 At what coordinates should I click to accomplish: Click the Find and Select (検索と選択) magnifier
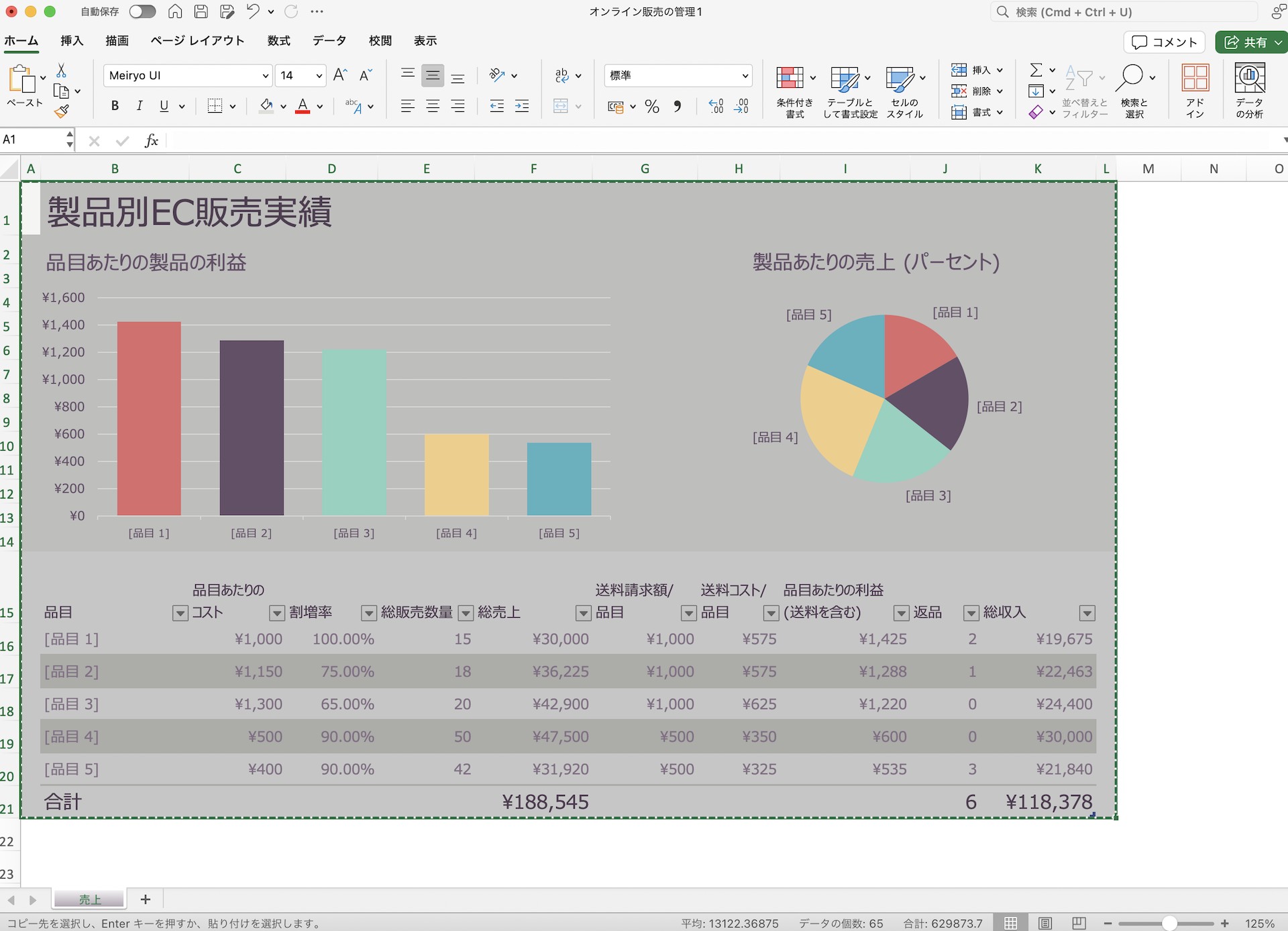(1134, 92)
